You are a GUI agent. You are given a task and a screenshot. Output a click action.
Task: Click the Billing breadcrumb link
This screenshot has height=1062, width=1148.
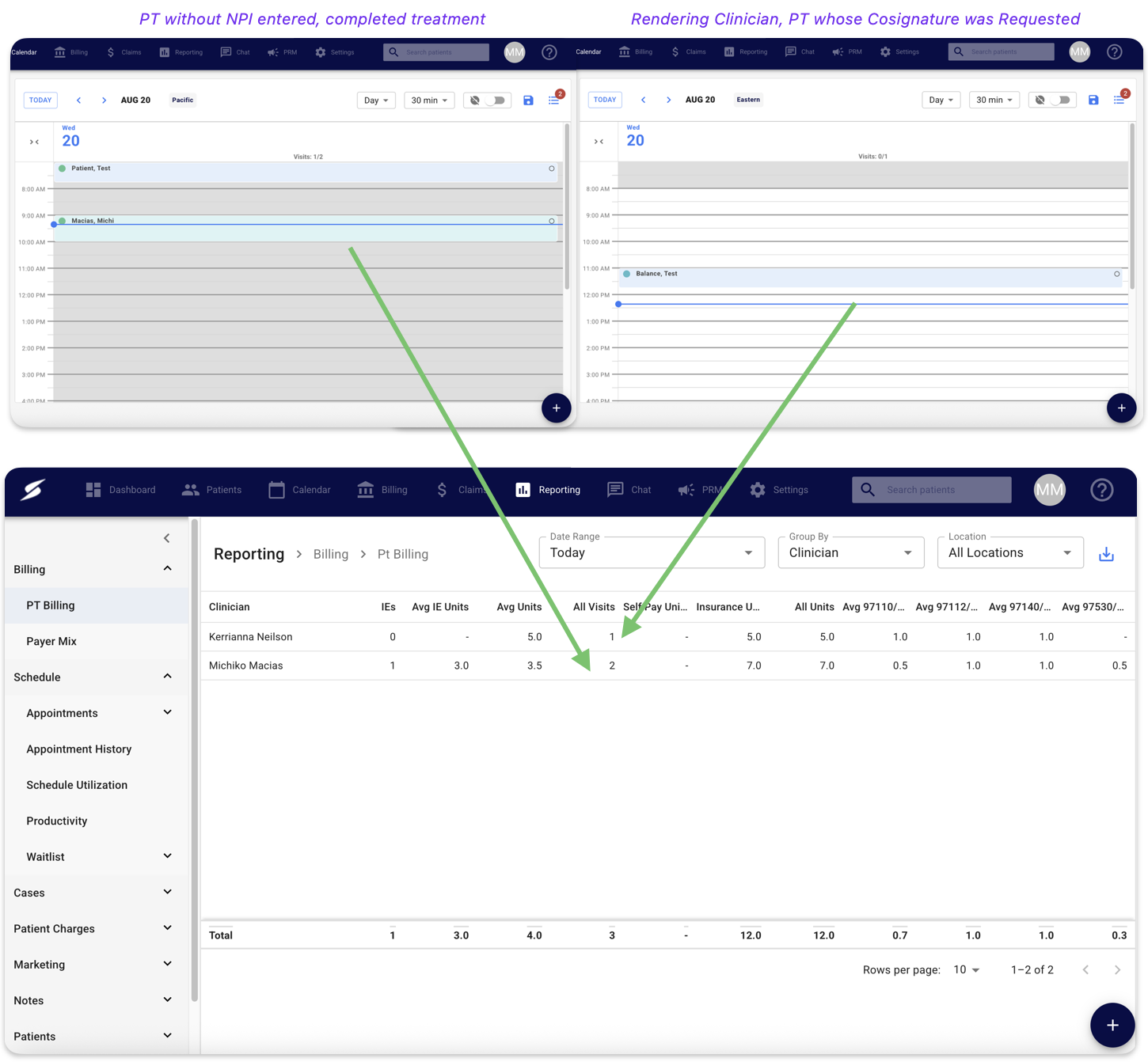point(330,554)
